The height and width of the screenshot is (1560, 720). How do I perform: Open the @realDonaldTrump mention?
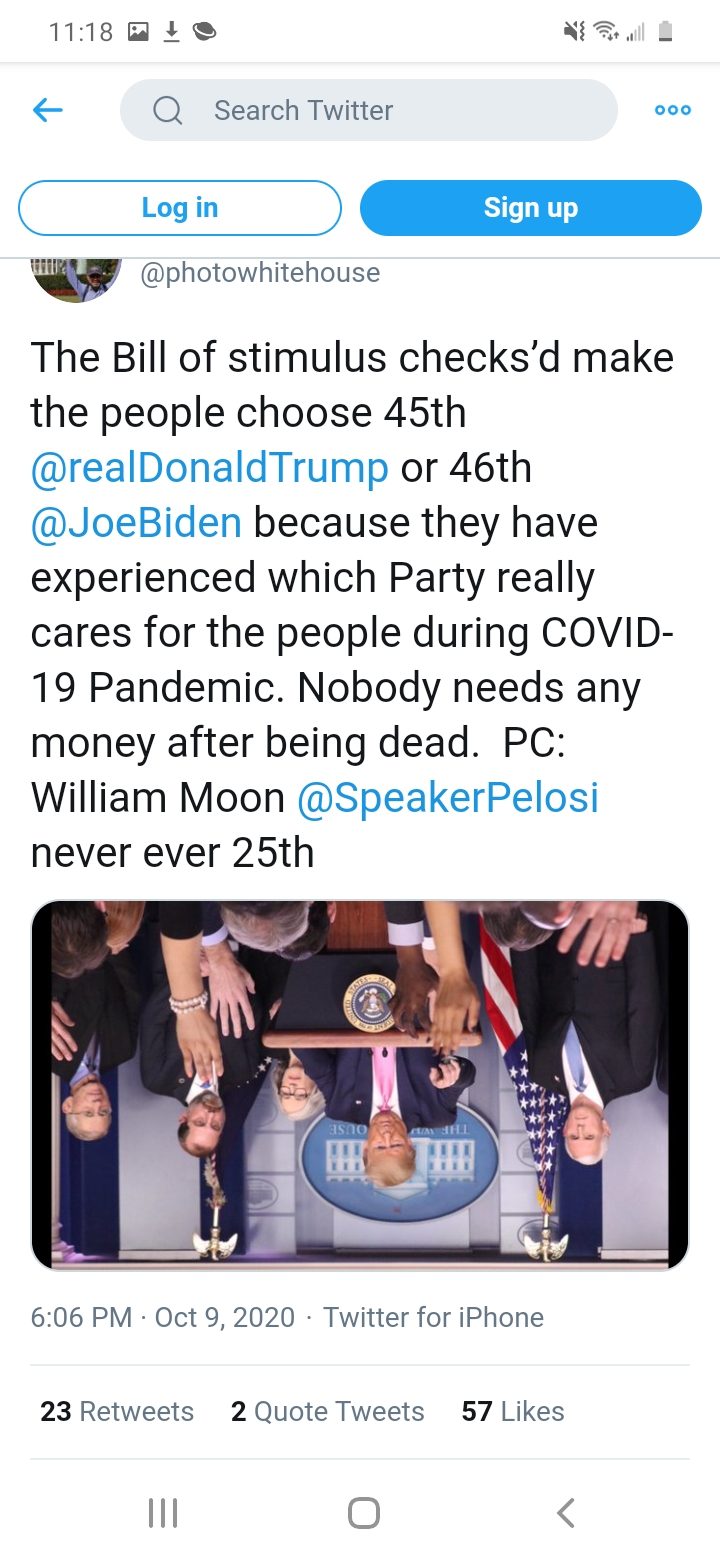tap(210, 468)
